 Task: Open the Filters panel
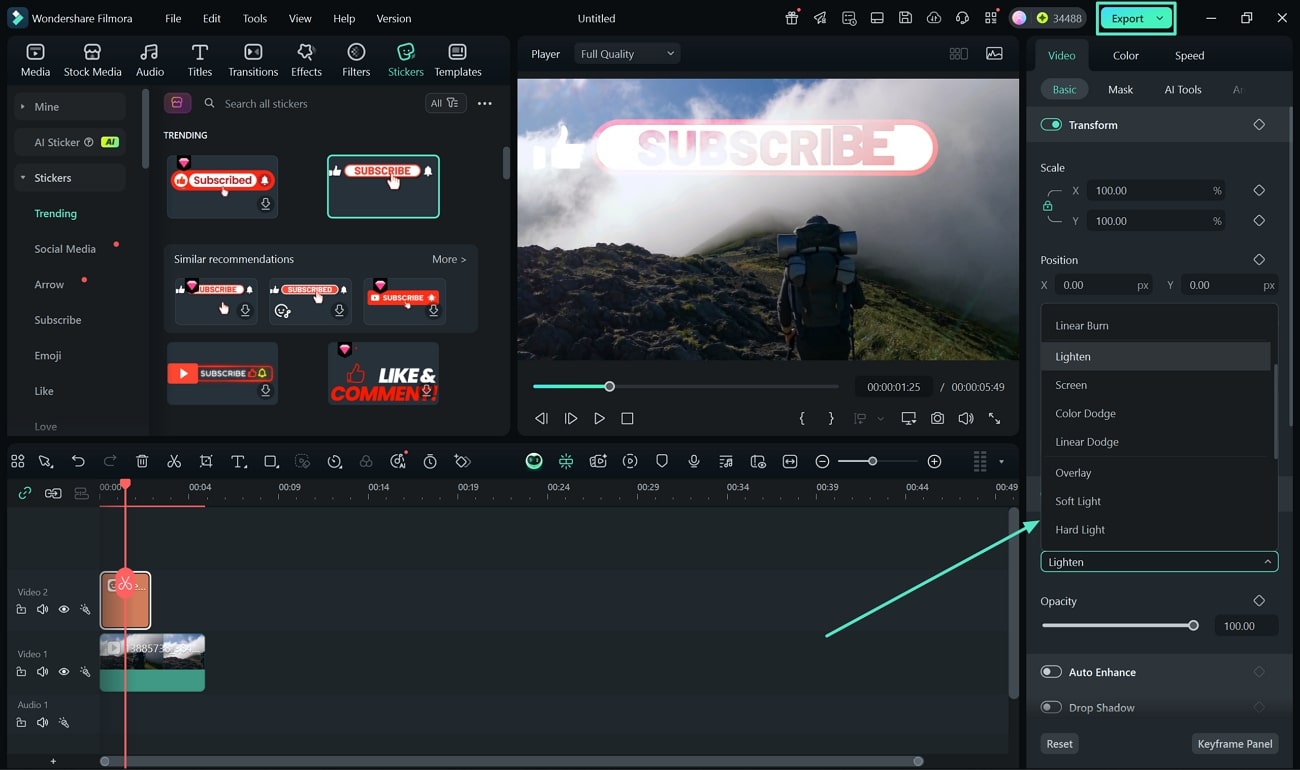tap(356, 60)
